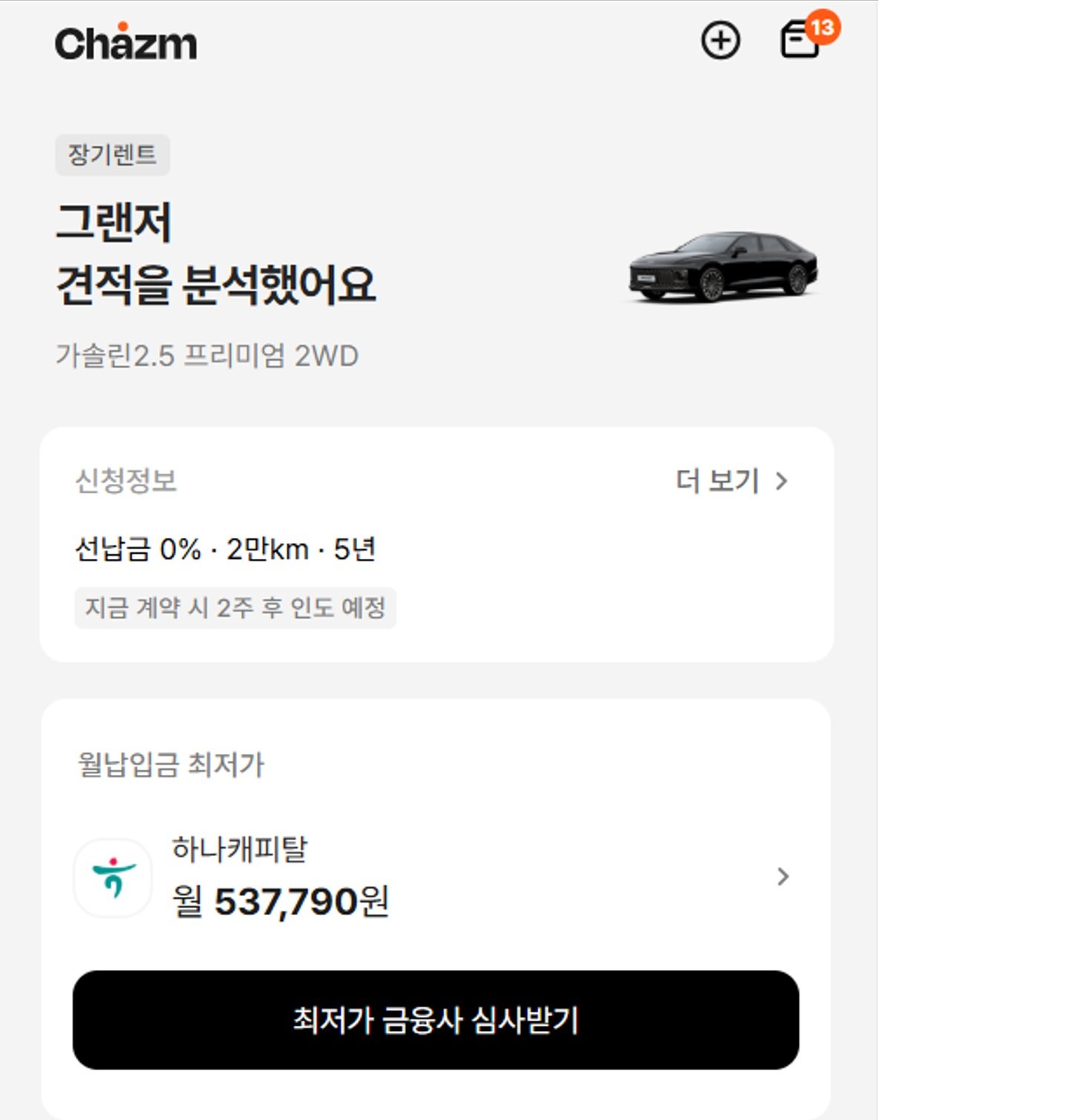The width and height of the screenshot is (1072, 1120).
Task: Click the 장기렌트 tag
Action: pos(112,154)
